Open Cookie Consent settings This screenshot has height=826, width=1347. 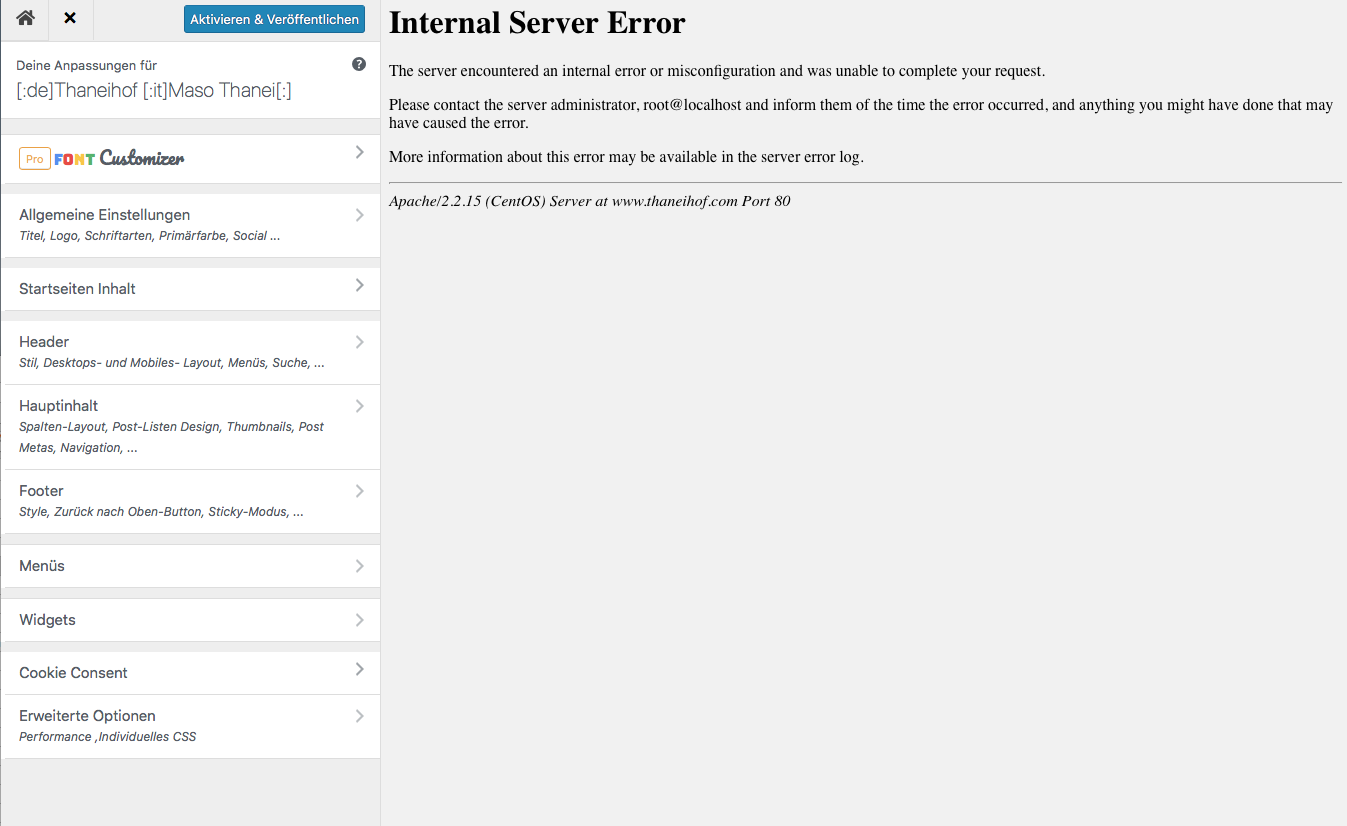tap(192, 673)
